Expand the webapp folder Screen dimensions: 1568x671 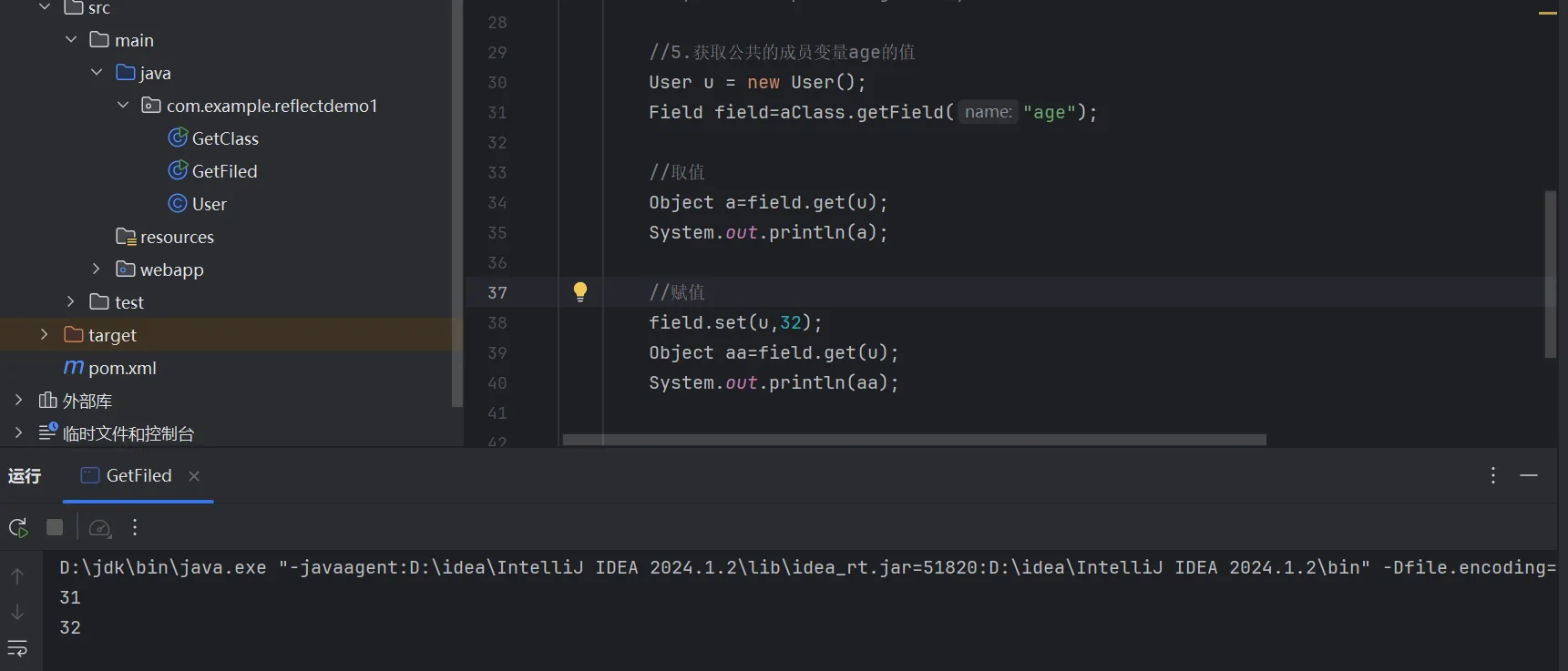[x=96, y=269]
